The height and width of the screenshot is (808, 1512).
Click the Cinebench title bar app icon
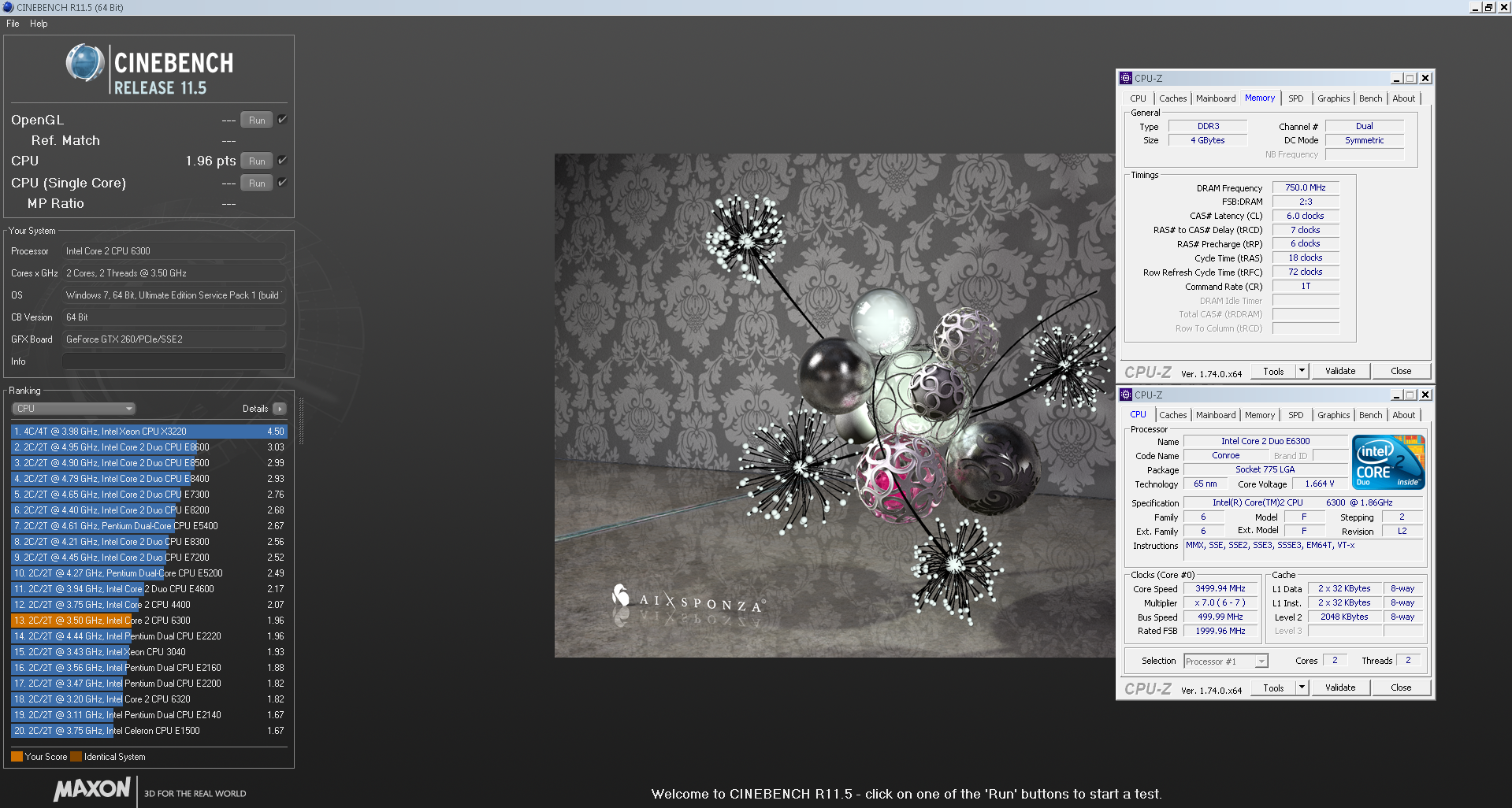(x=8, y=7)
